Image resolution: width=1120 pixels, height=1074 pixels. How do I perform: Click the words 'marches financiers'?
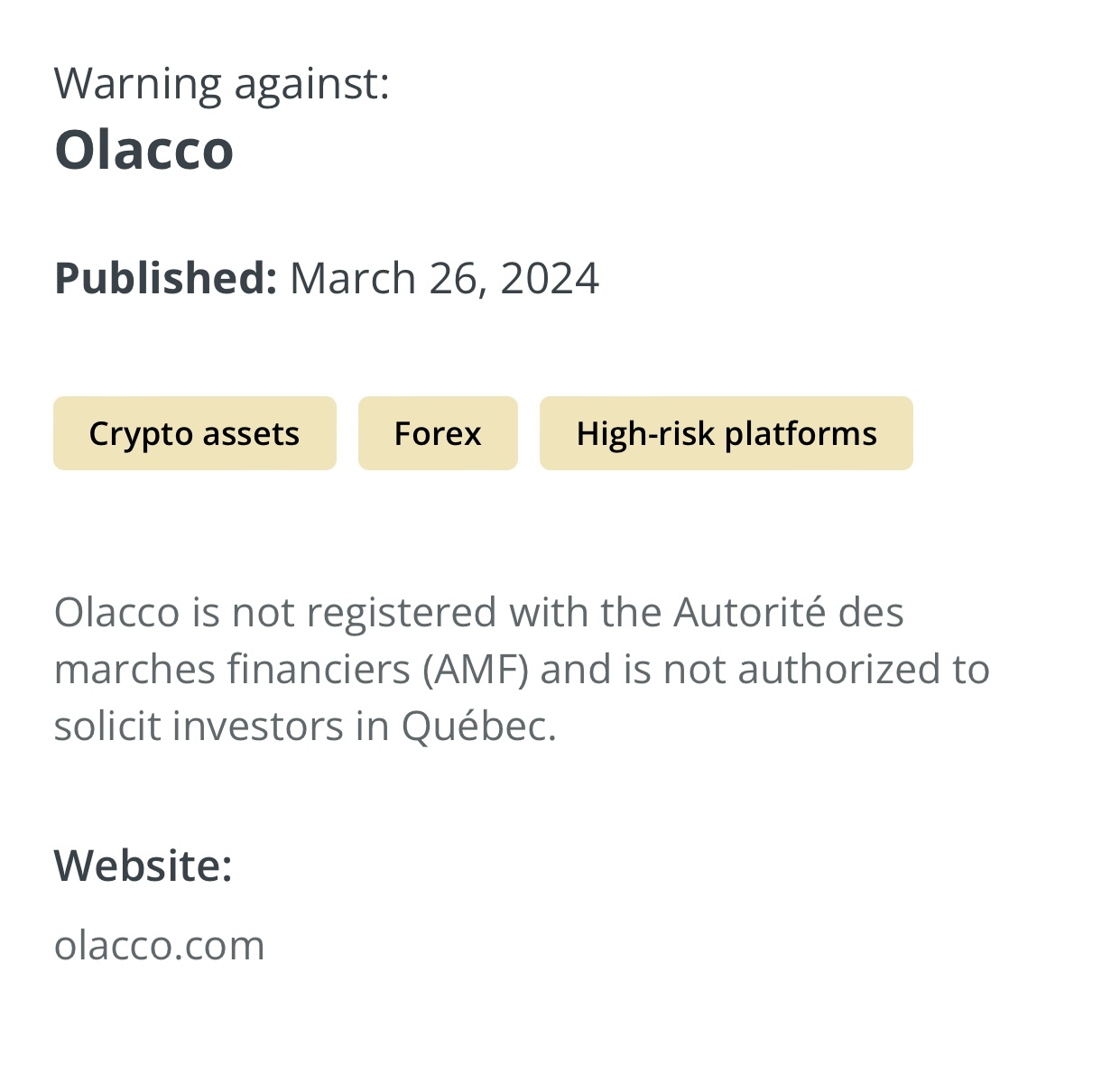click(232, 670)
